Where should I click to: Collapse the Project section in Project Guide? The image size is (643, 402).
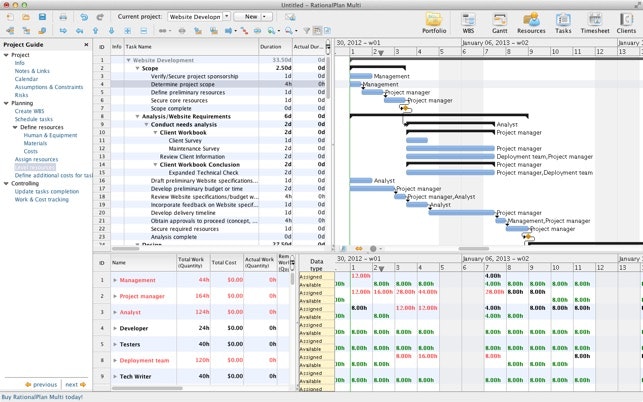tap(6, 55)
